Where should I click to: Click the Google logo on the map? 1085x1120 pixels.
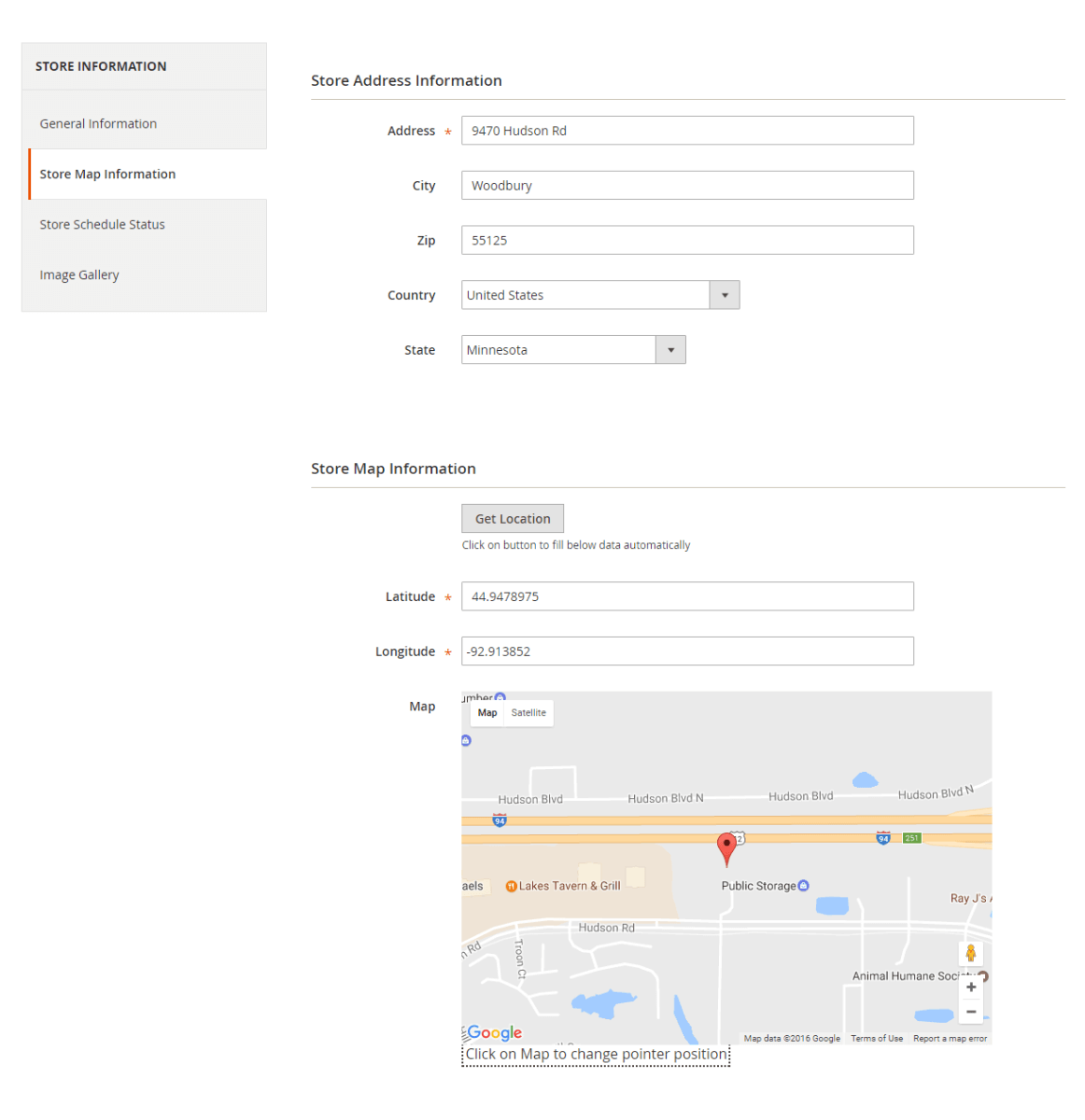coord(494,1032)
